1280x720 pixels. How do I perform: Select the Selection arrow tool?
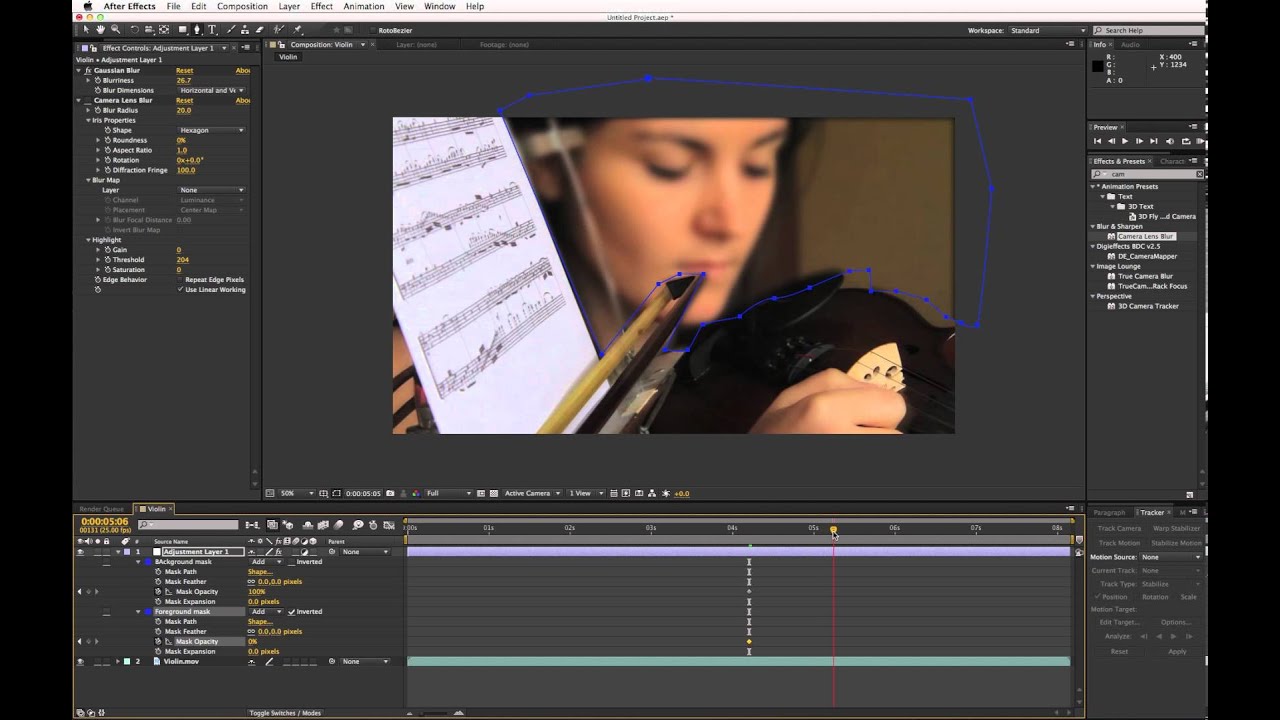86,30
